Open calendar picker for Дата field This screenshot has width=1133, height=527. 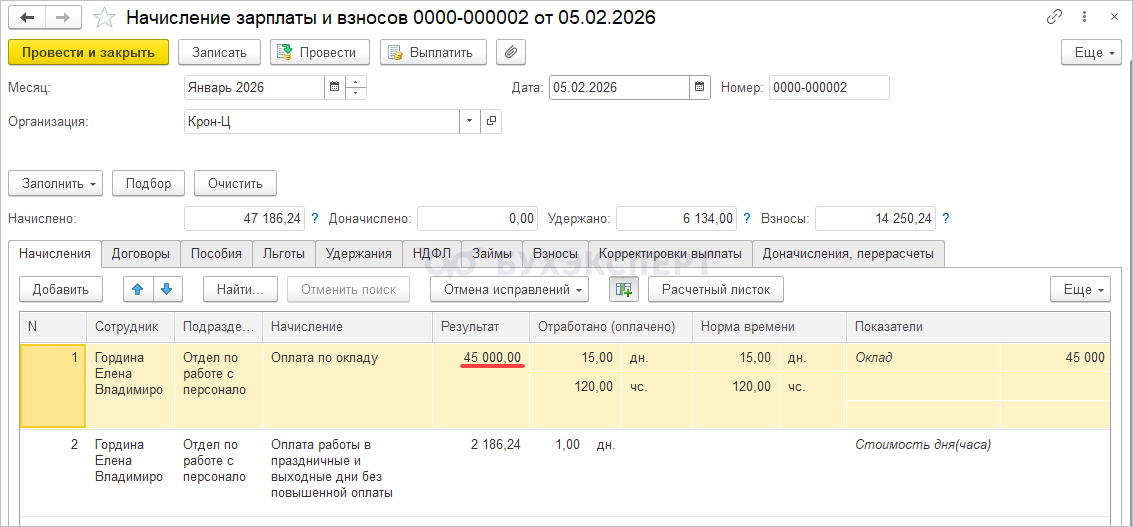700,88
